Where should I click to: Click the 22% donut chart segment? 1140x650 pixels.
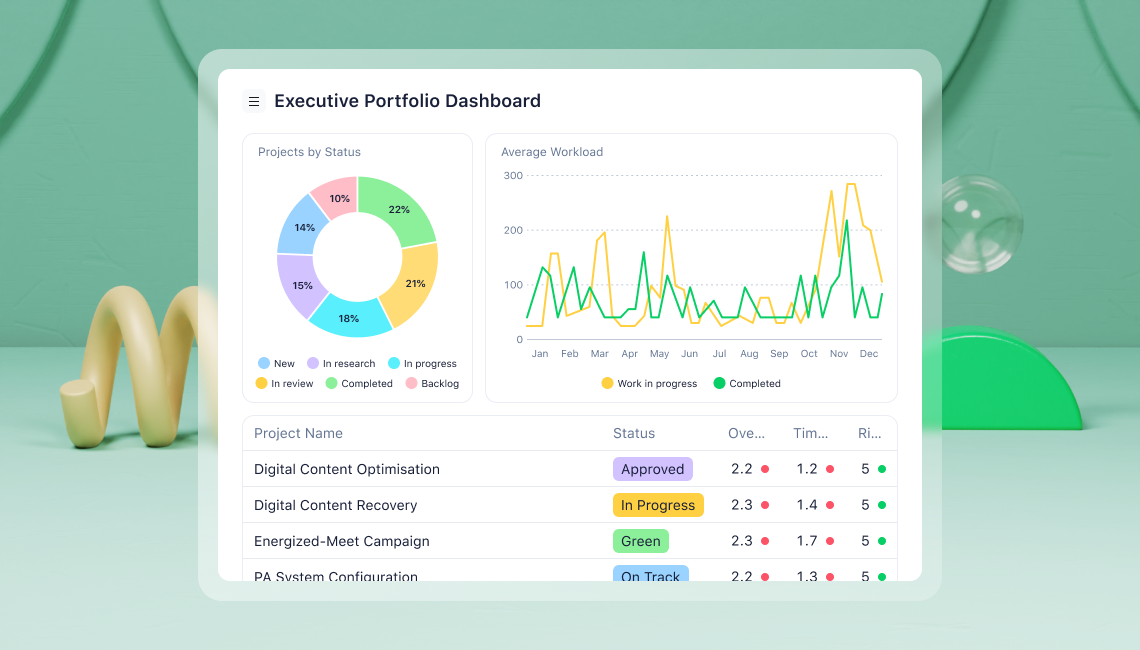tap(400, 210)
